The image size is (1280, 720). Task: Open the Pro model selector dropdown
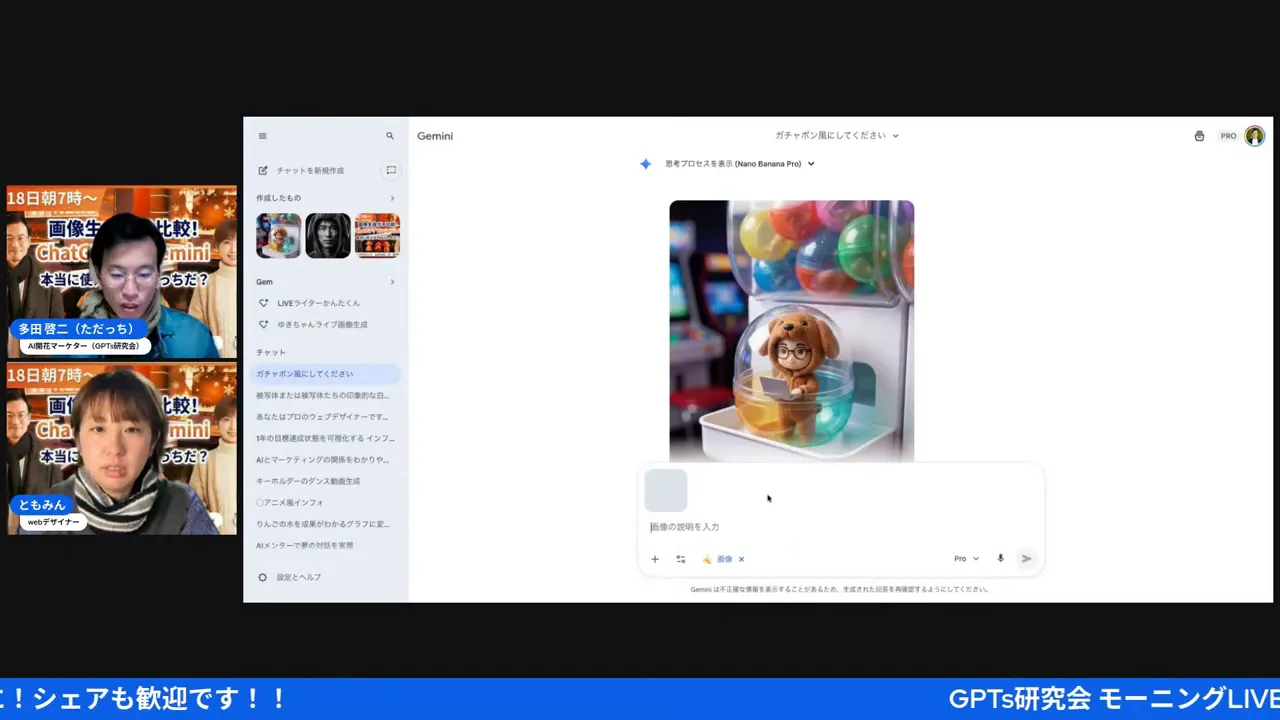click(x=965, y=559)
